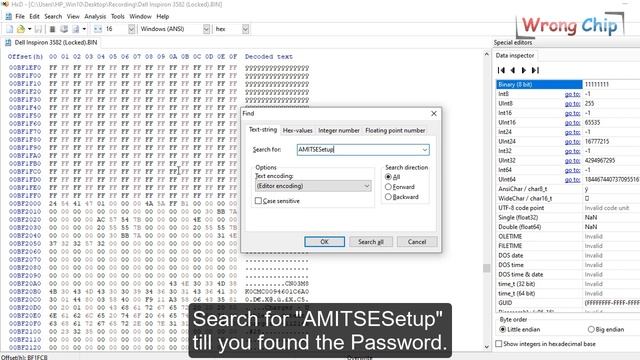
Task: Open the Text encoding dropdown
Action: (x=313, y=186)
